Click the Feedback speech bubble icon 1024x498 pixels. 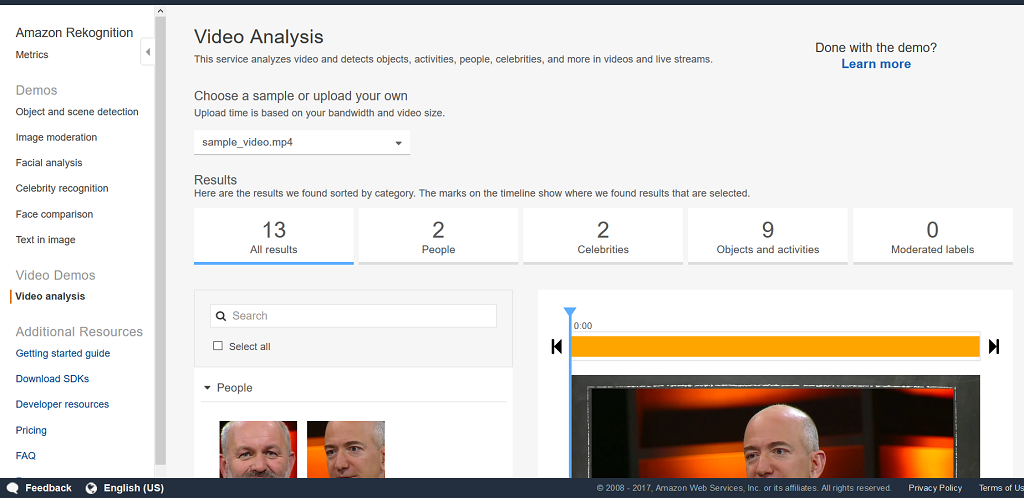click(12, 488)
